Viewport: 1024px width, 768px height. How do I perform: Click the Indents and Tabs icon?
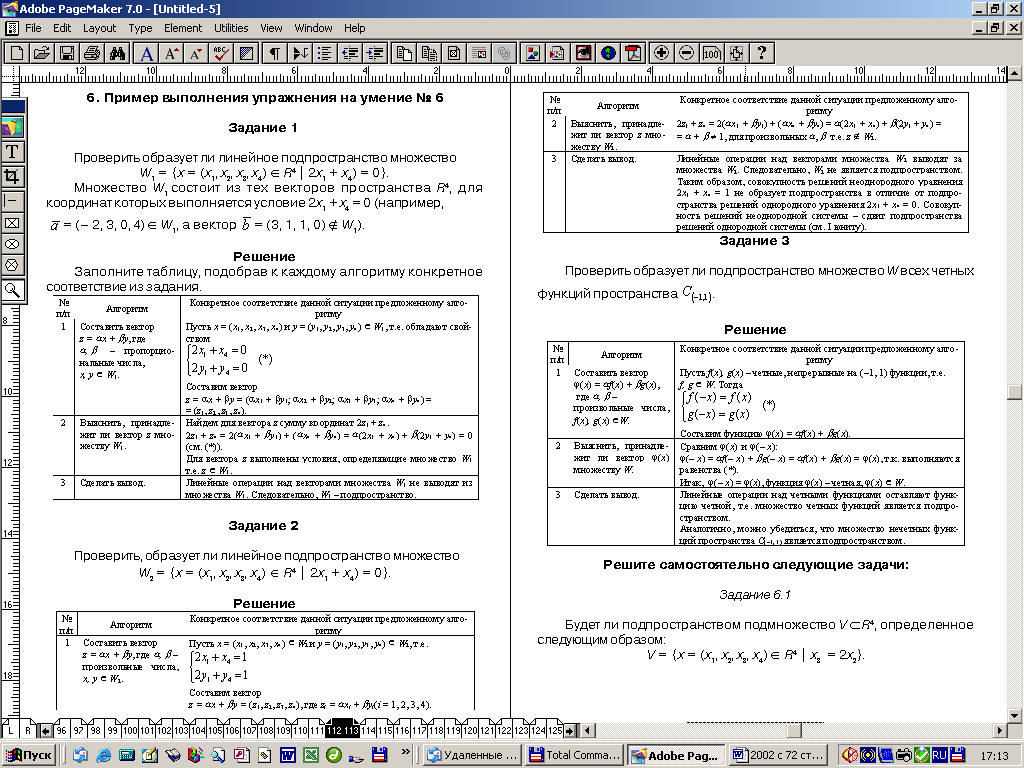point(300,53)
